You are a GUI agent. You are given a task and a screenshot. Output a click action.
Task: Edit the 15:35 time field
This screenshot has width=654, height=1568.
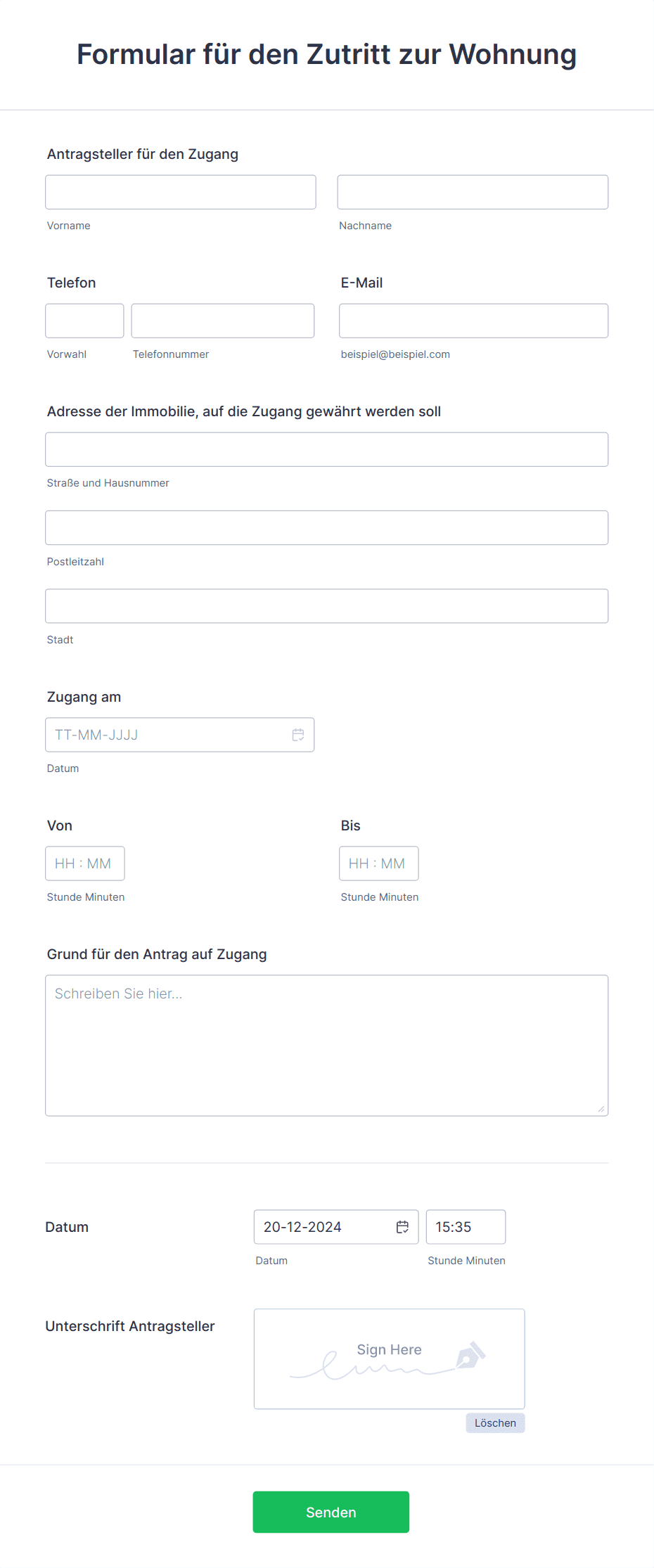(465, 1227)
